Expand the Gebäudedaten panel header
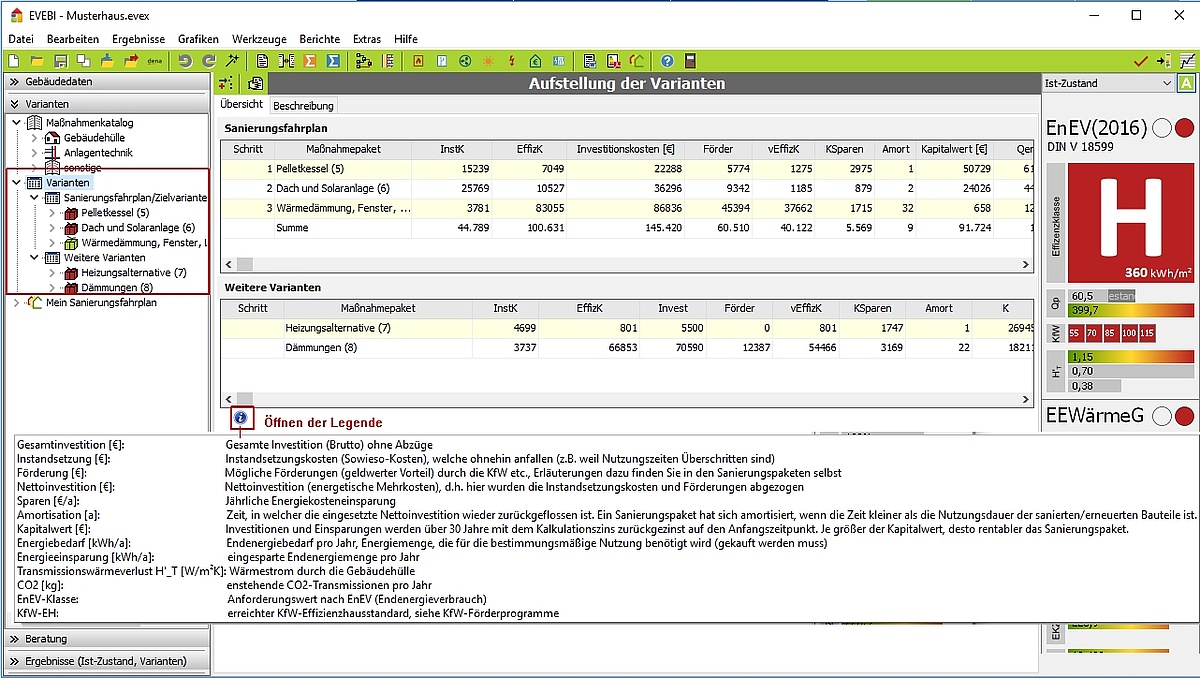 click(105, 82)
